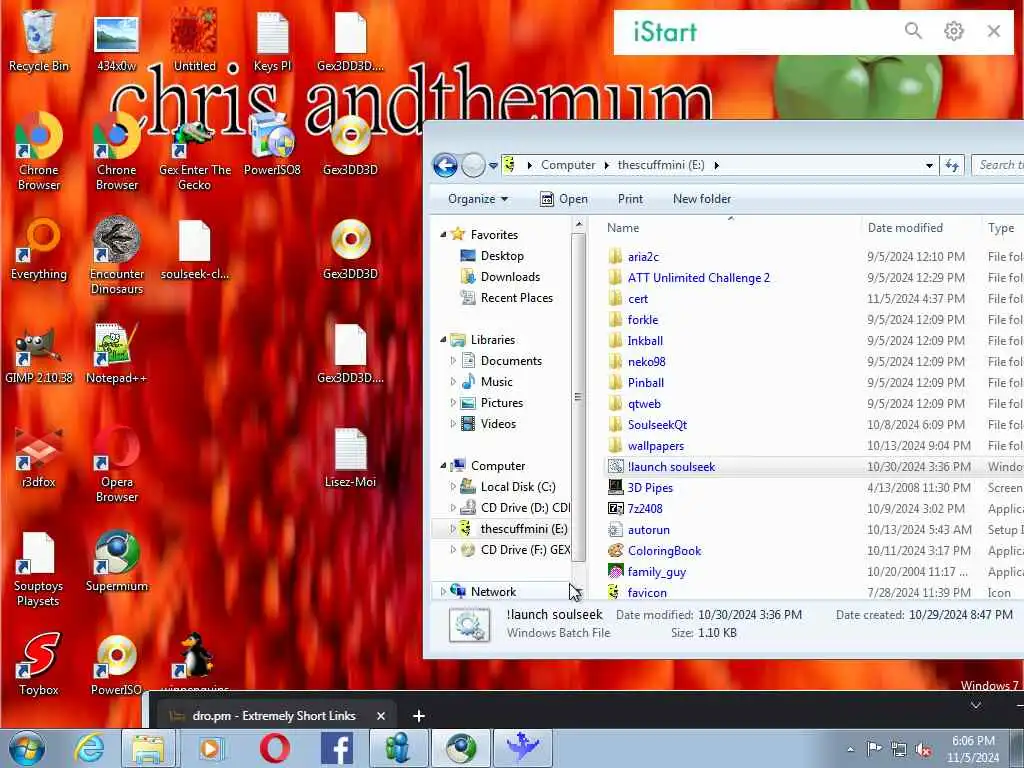The width and height of the screenshot is (1024, 768).
Task: Open iStart settings gear icon
Action: [953, 31]
